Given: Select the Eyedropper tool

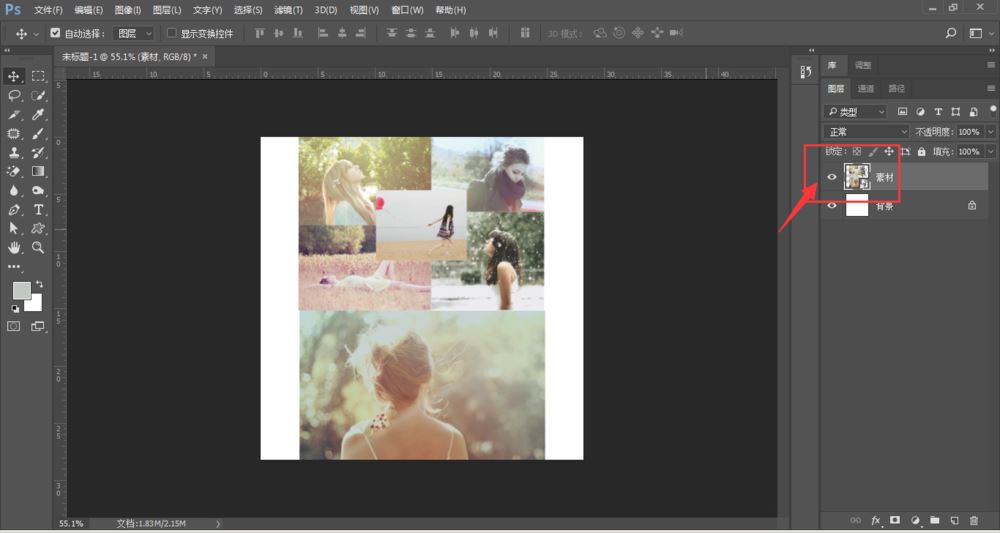Looking at the screenshot, I should [38, 115].
